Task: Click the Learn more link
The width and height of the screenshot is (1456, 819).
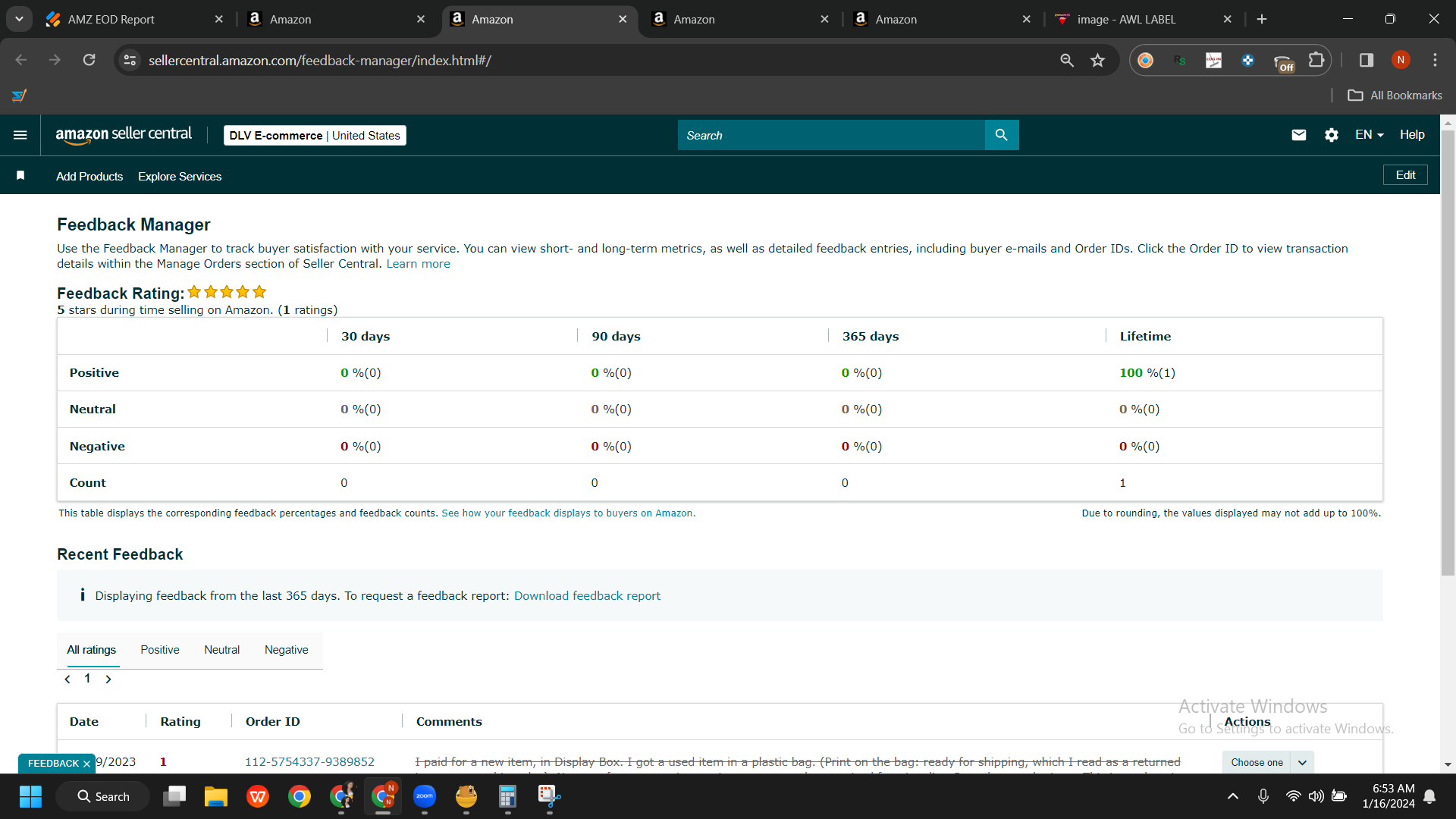Action: tap(418, 264)
